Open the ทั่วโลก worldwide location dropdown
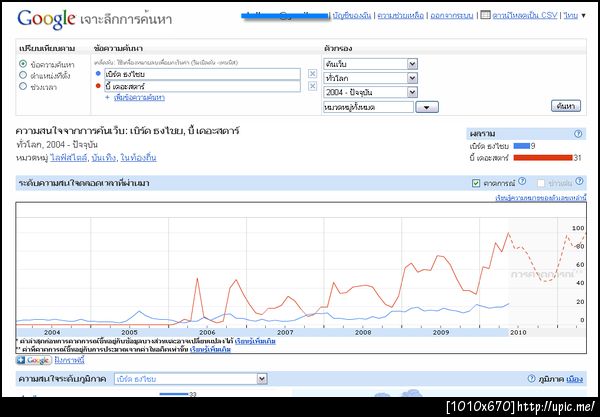The height and width of the screenshot is (417, 600). point(370,78)
